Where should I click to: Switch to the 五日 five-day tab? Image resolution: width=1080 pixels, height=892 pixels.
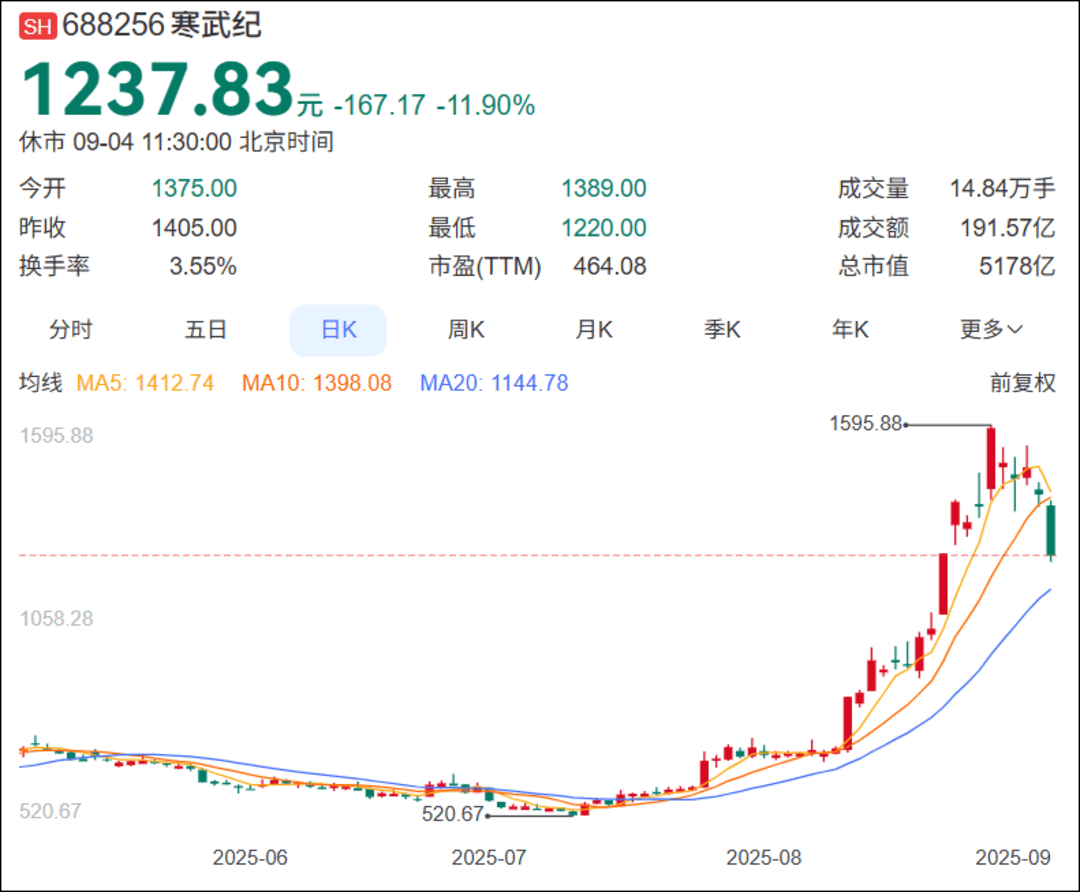click(206, 329)
